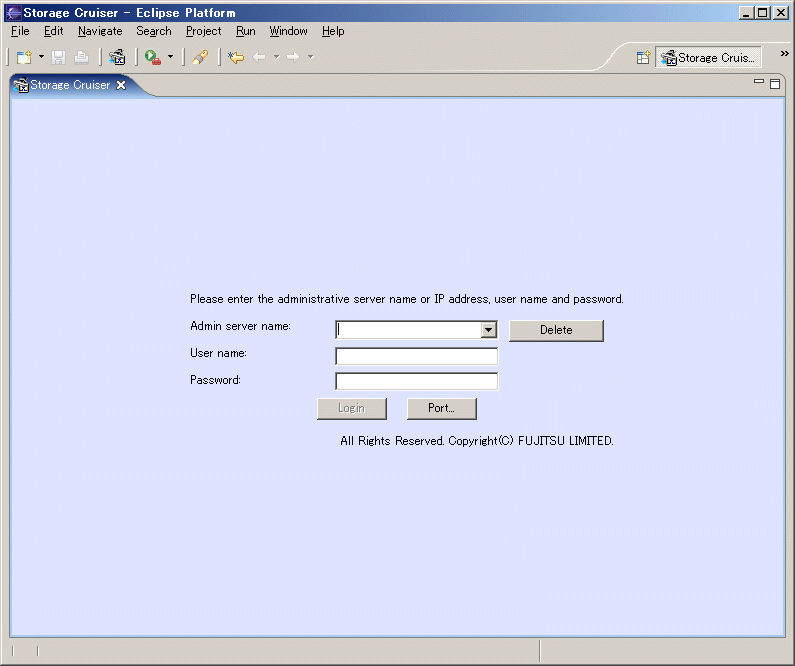Open the Window menu

[x=288, y=31]
